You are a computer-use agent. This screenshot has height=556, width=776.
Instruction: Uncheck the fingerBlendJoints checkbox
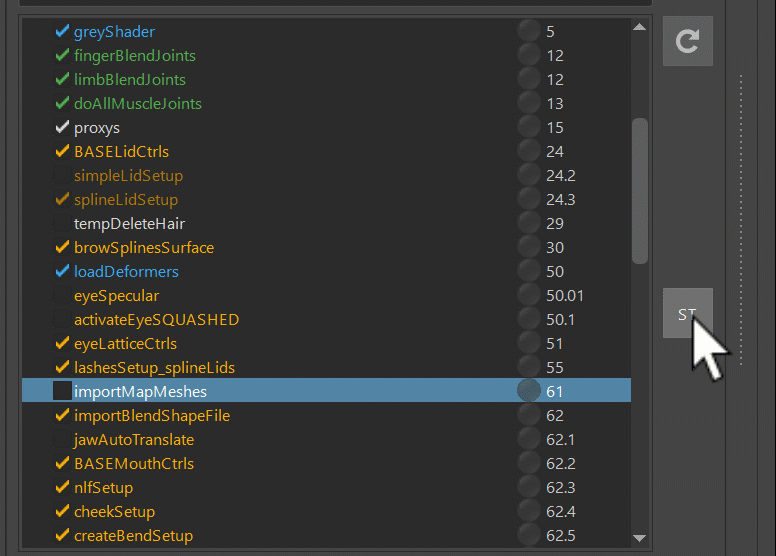pos(62,55)
